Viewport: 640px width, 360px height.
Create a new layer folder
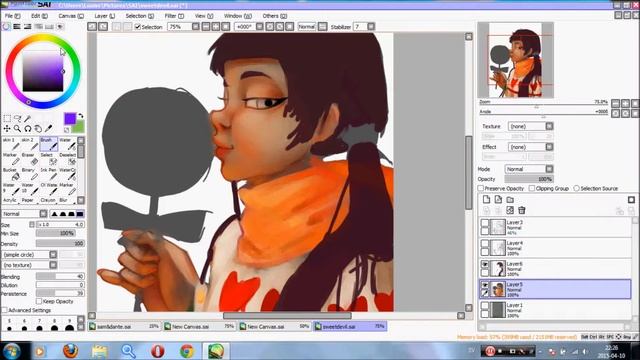(510, 199)
